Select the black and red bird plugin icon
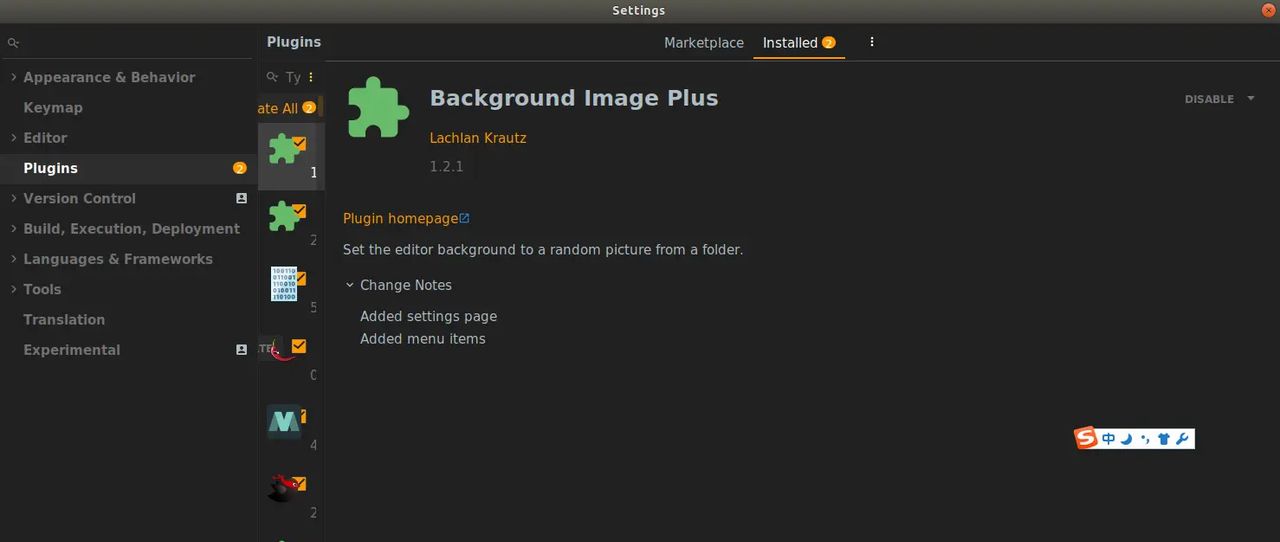The image size is (1280, 542). (x=283, y=488)
